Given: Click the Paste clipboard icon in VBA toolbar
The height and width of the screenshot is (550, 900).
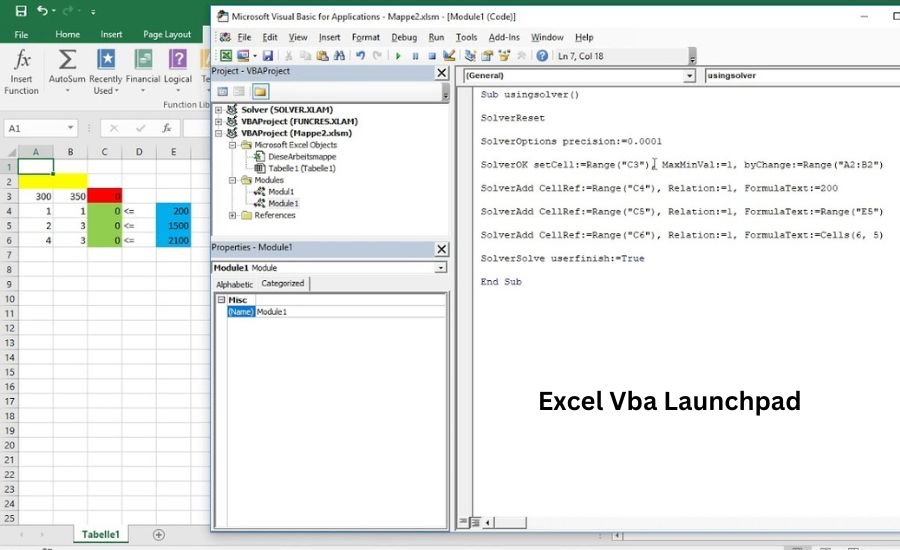Looking at the screenshot, I should pos(323,56).
